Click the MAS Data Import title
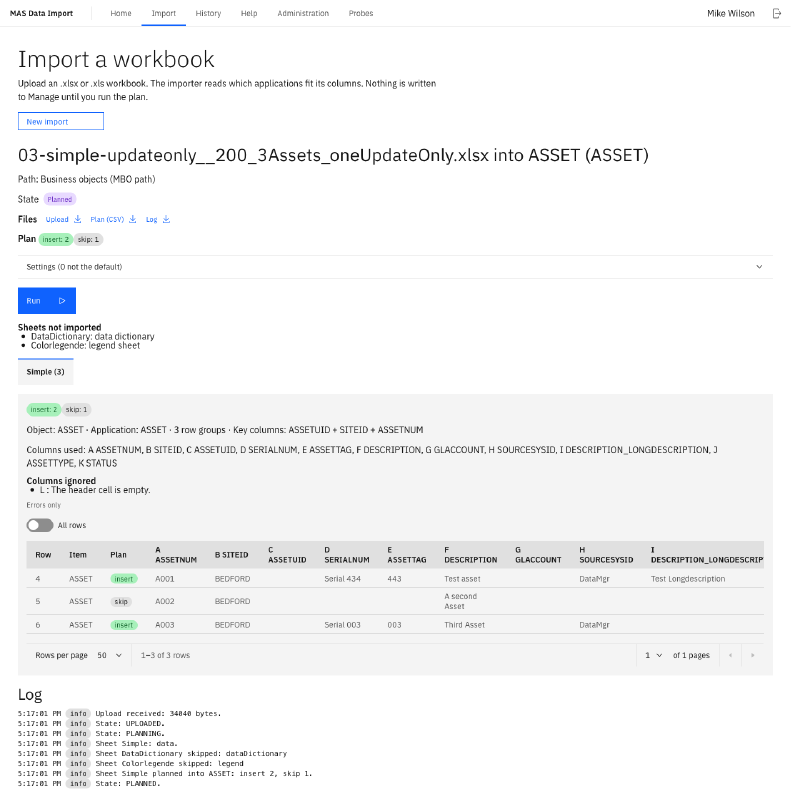 pyautogui.click(x=42, y=13)
